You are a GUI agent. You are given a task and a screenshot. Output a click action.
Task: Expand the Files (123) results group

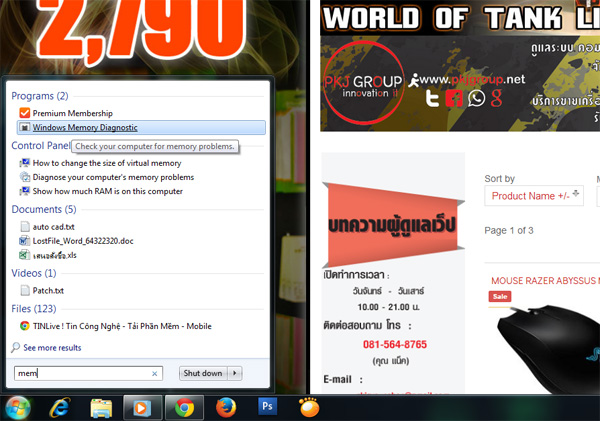pos(34,308)
